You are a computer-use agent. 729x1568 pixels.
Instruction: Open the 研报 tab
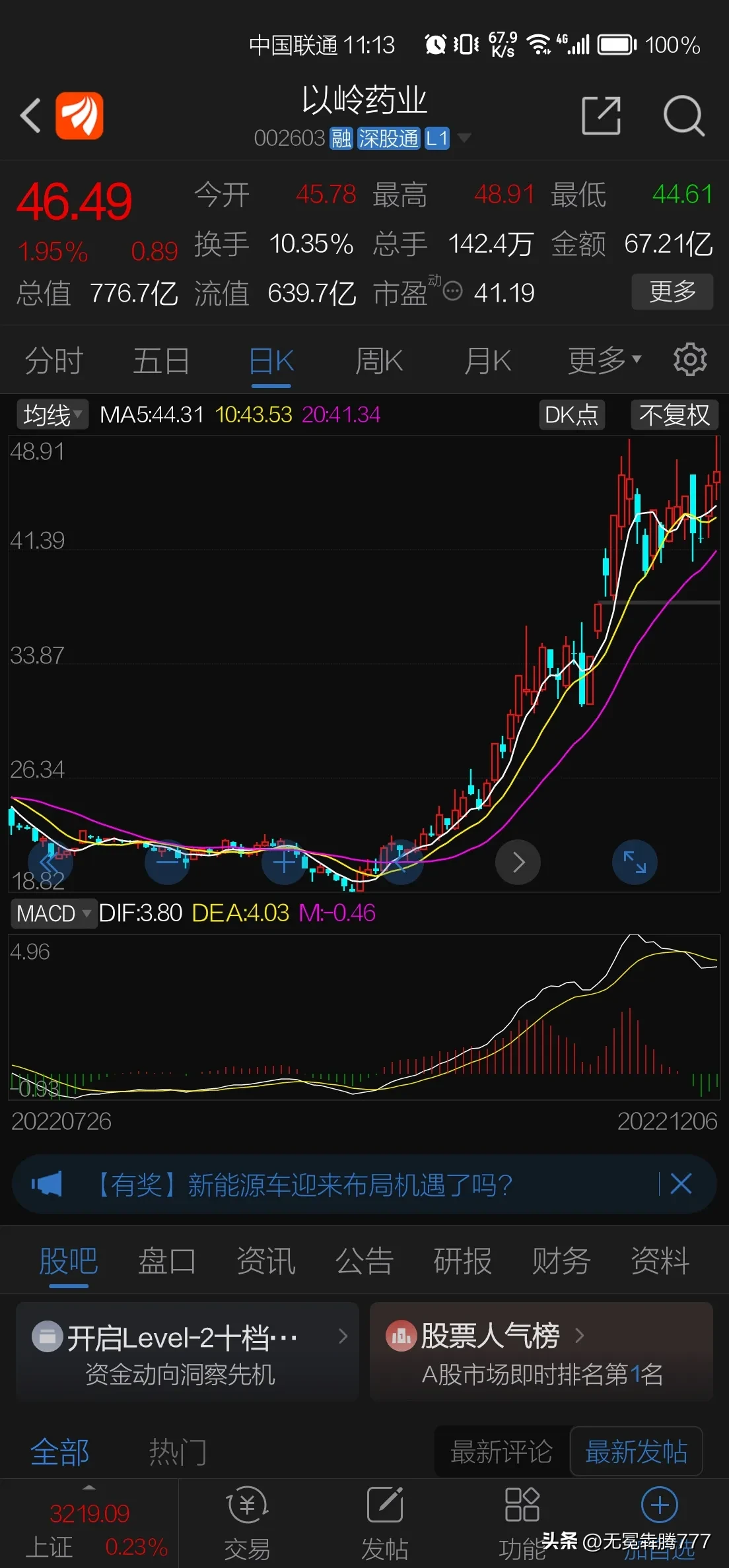463,1261
